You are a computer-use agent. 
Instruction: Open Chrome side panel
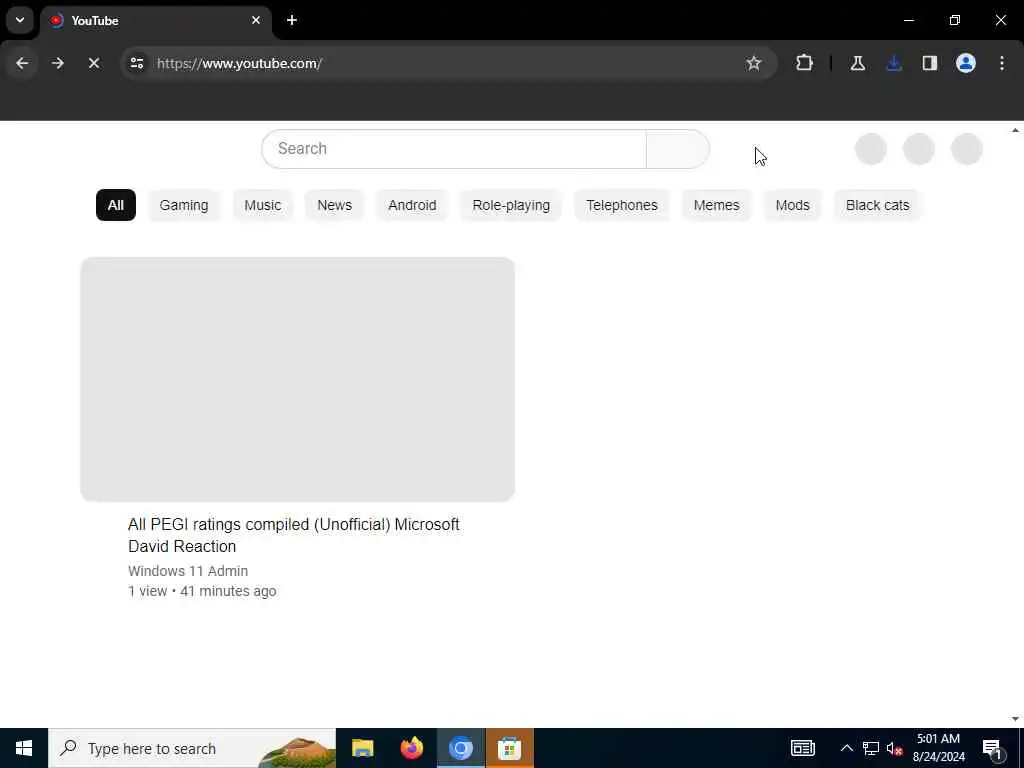pyautogui.click(x=929, y=63)
